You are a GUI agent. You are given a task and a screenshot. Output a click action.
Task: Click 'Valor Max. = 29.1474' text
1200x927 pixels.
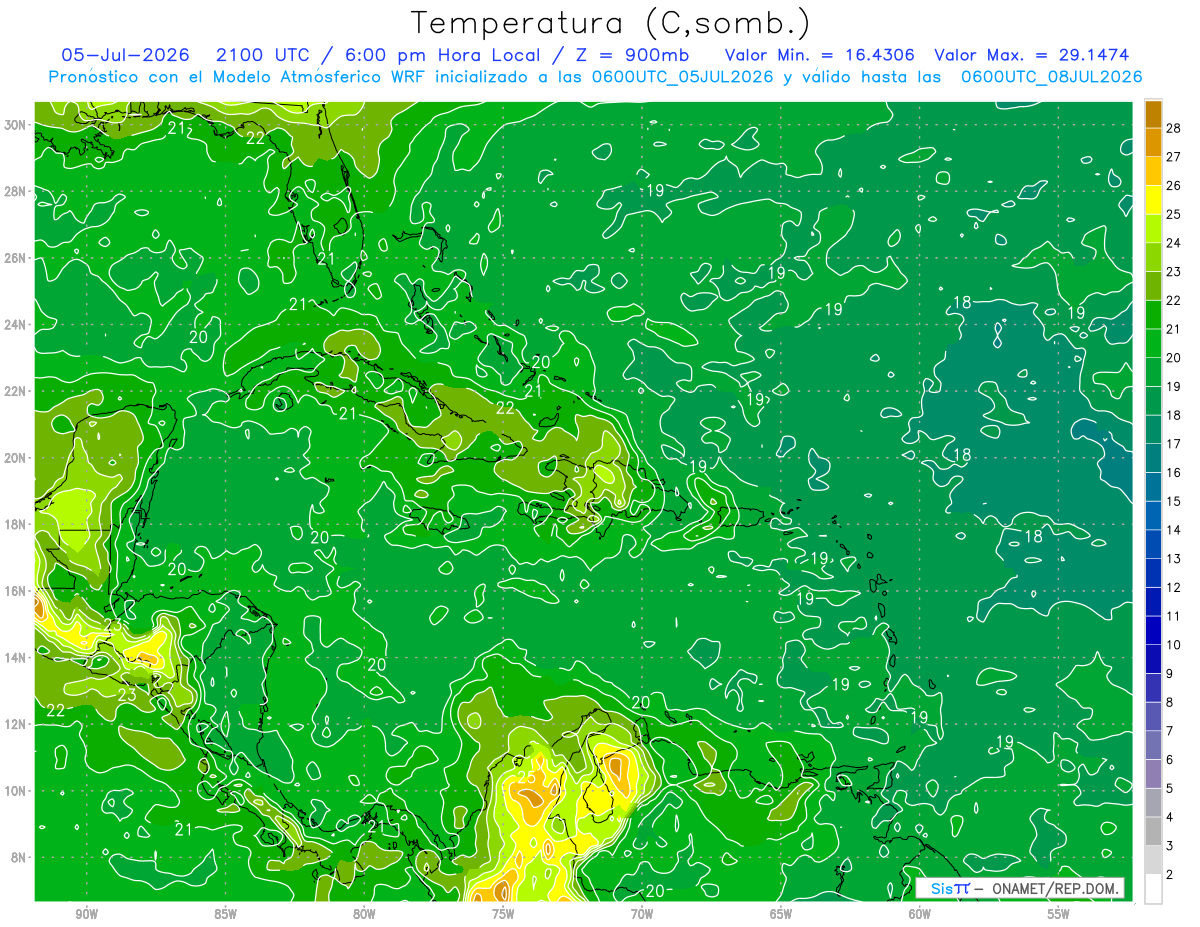[1032, 54]
